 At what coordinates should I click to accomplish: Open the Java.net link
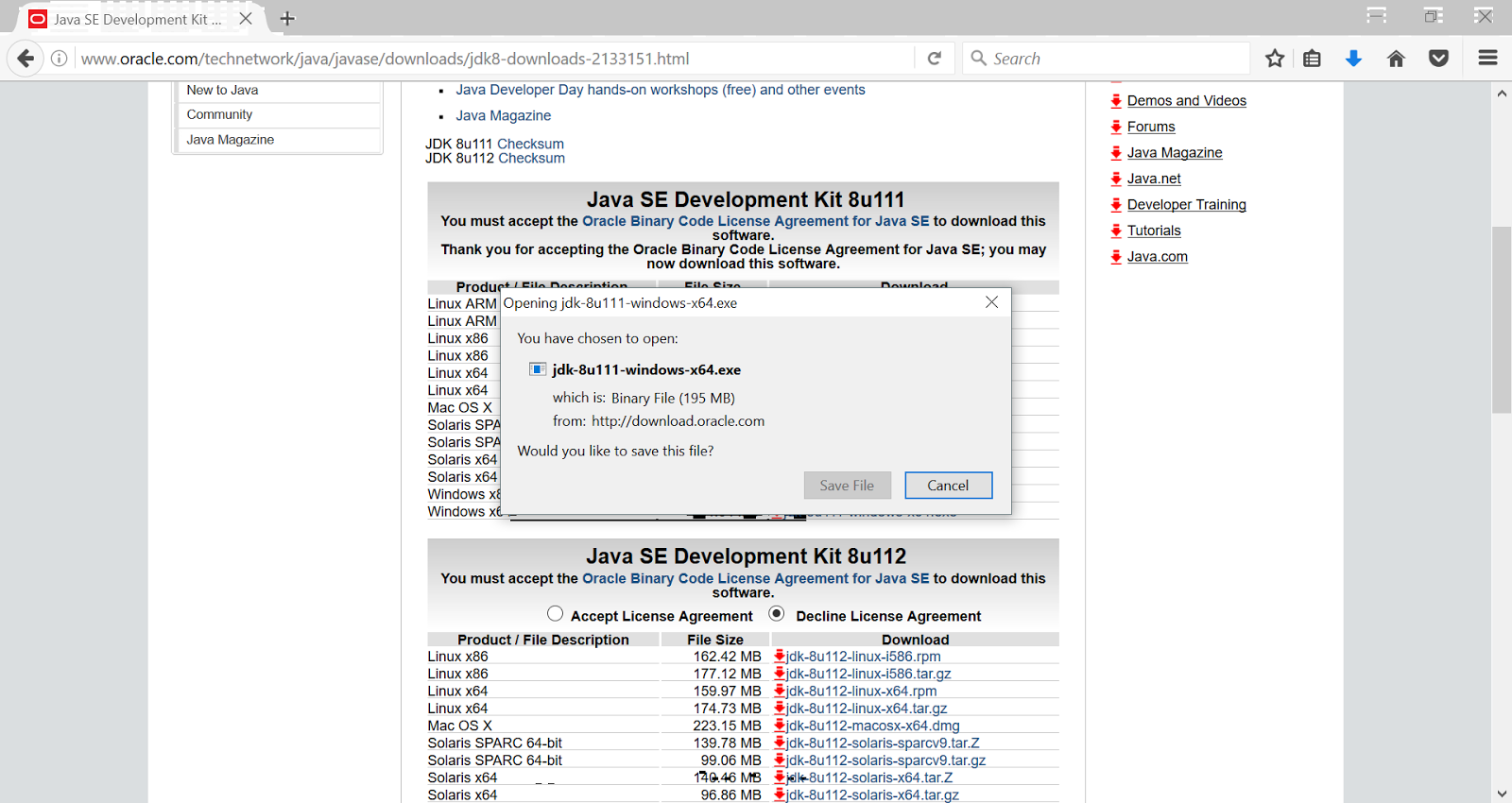pyautogui.click(x=1154, y=179)
